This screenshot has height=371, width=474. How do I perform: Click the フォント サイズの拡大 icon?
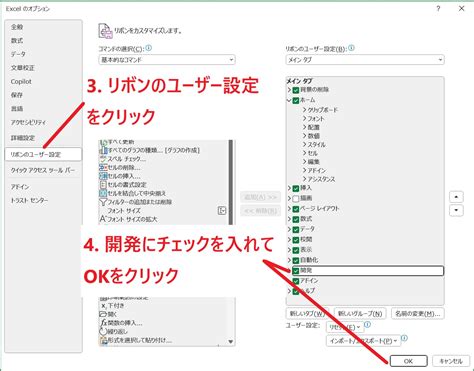coord(103,219)
